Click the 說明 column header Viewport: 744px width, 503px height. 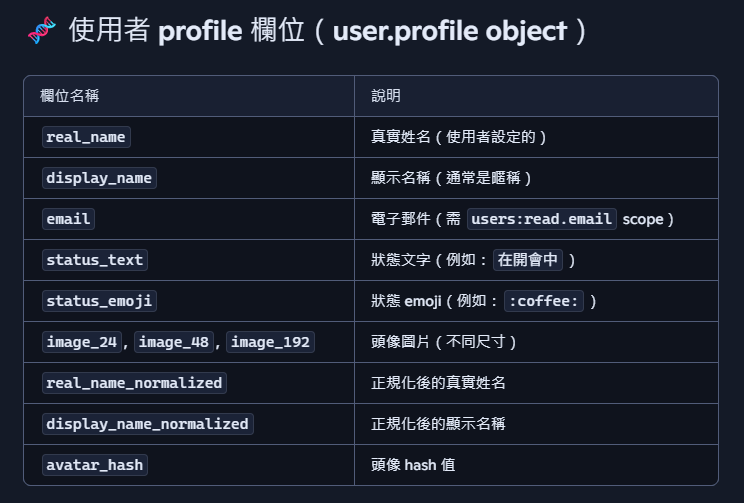point(386,96)
